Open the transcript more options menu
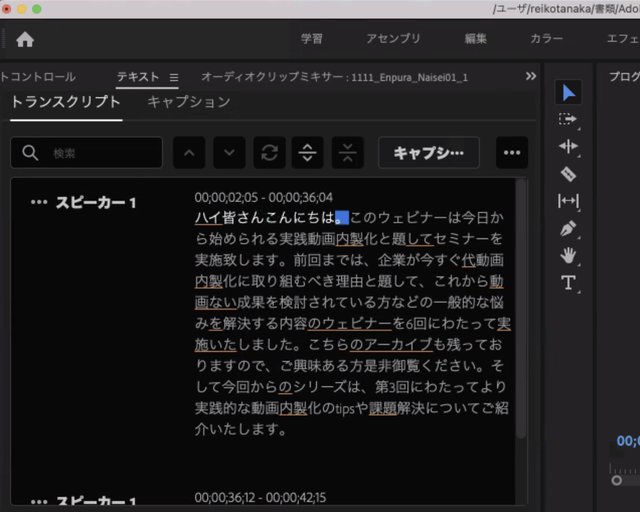This screenshot has width=640, height=512. (512, 153)
